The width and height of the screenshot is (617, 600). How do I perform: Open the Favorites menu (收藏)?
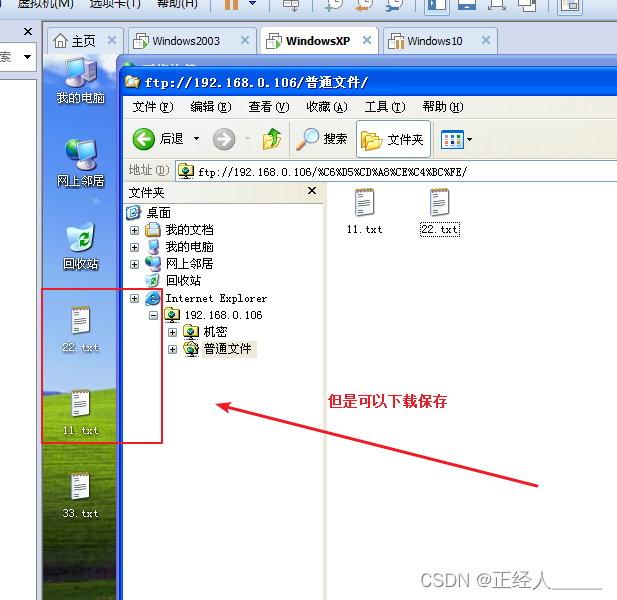(327, 107)
